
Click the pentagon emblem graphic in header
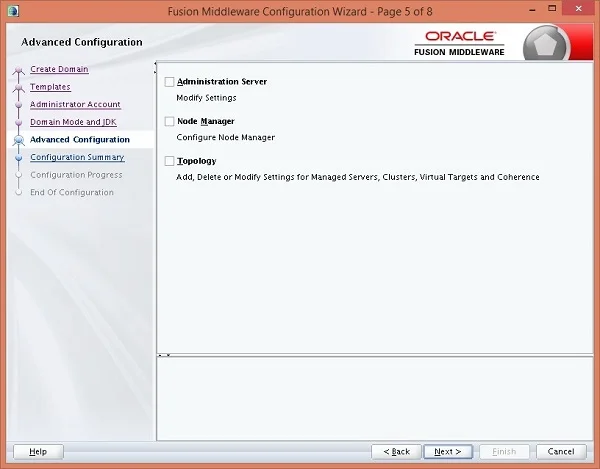pyautogui.click(x=546, y=44)
